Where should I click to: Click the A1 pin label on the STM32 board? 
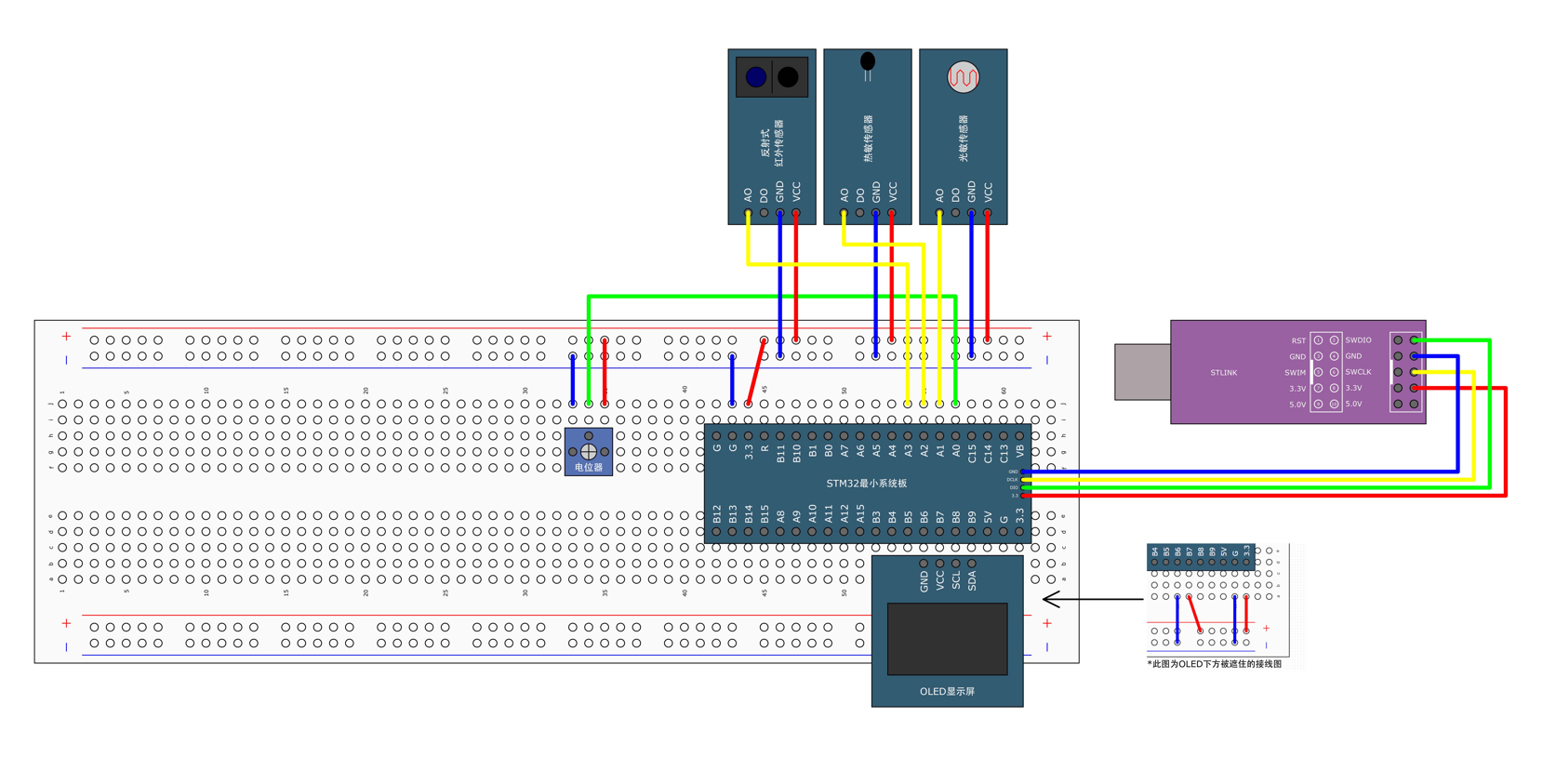pos(940,451)
